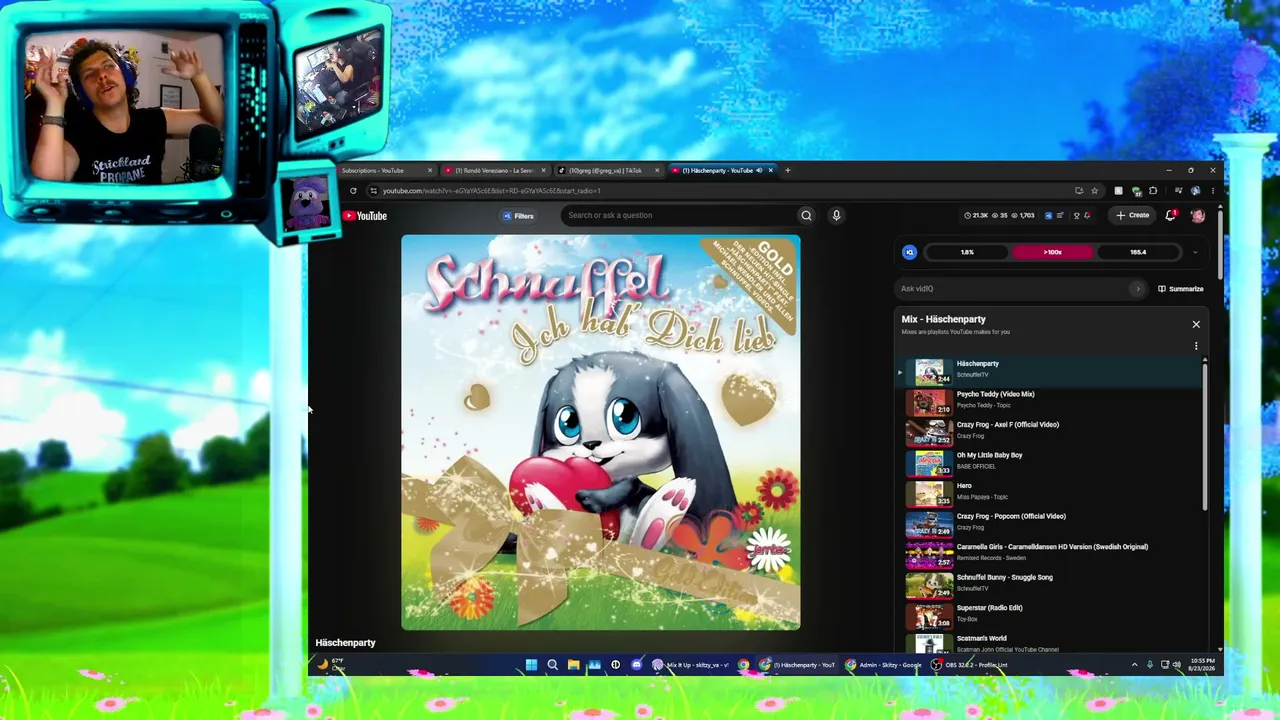Click the Schnuffel video player artwork
The image size is (1280, 720).
[601, 433]
